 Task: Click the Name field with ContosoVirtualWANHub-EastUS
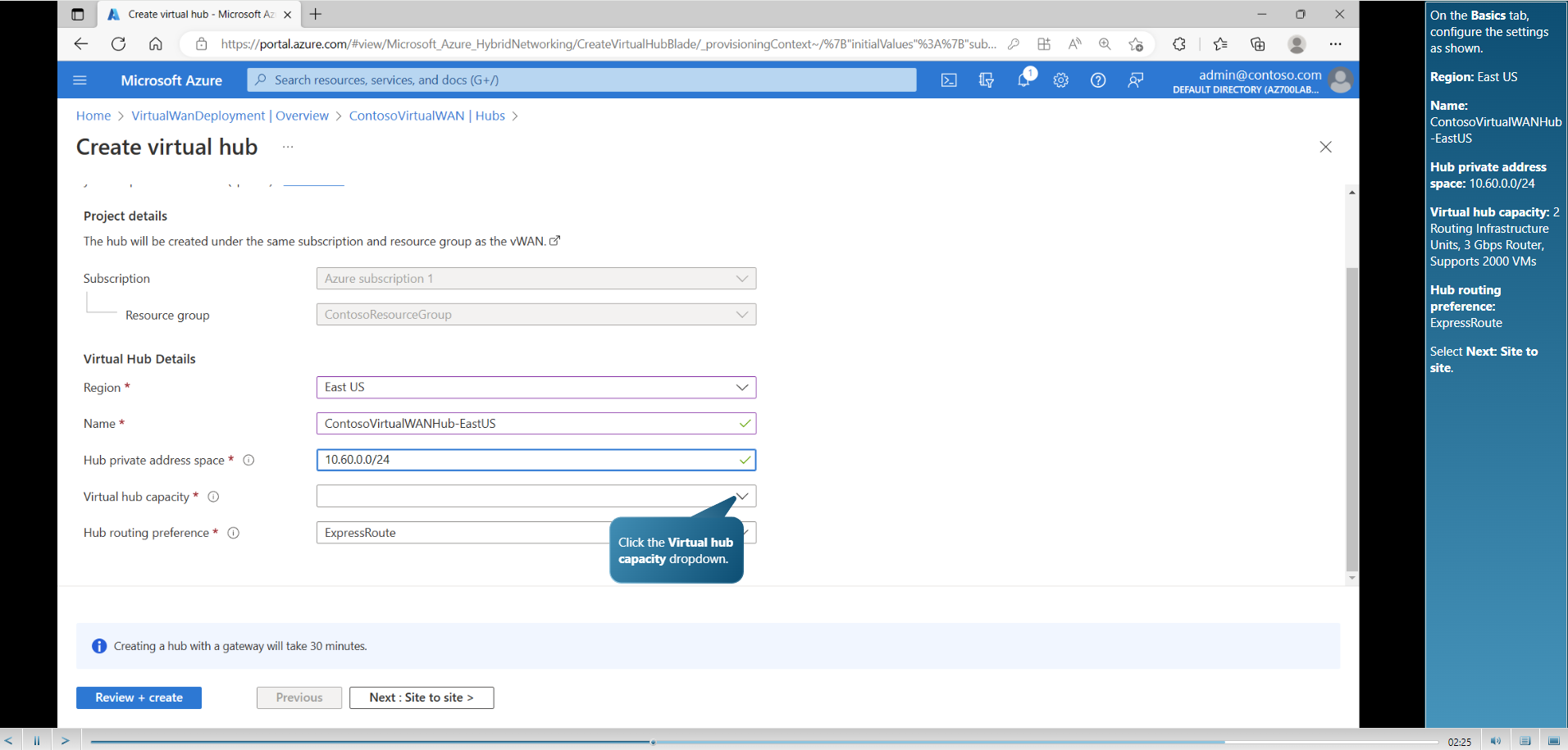[x=536, y=424]
